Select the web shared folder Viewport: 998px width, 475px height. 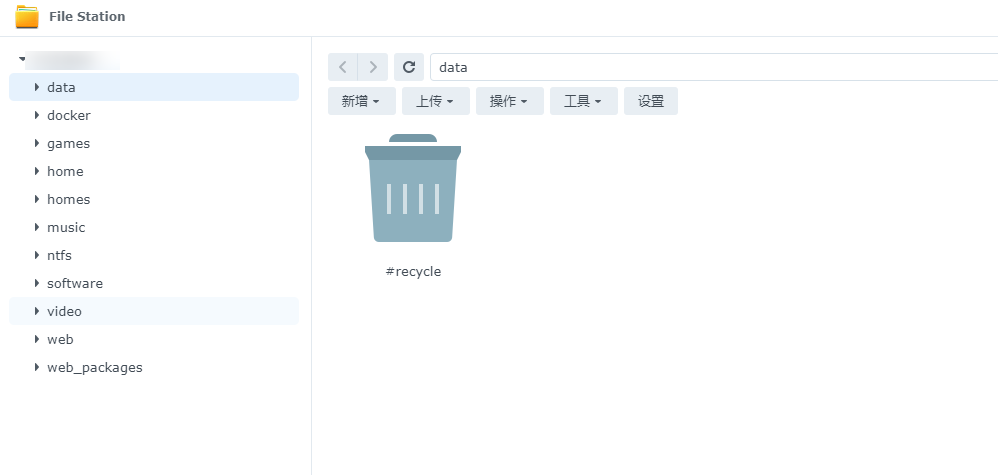pyautogui.click(x=154, y=339)
